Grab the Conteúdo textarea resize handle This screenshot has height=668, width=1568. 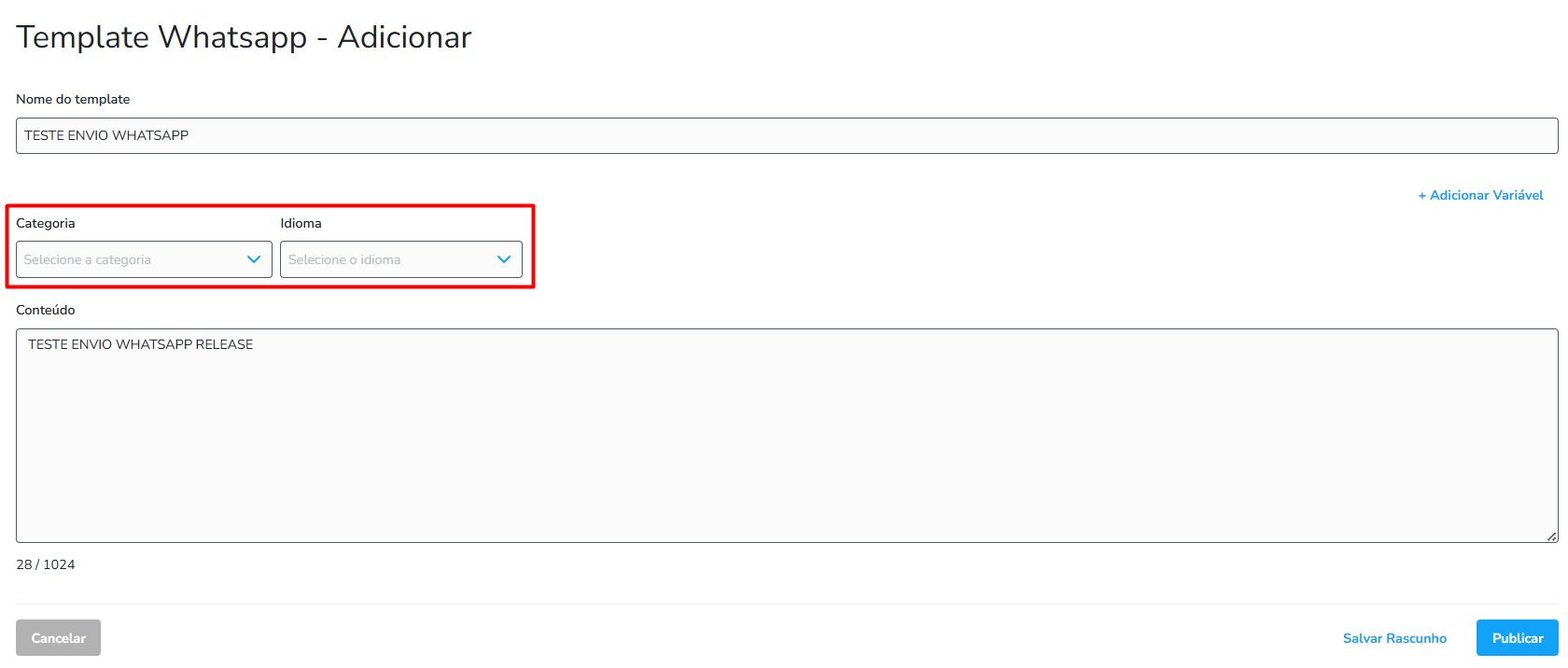point(1551,536)
